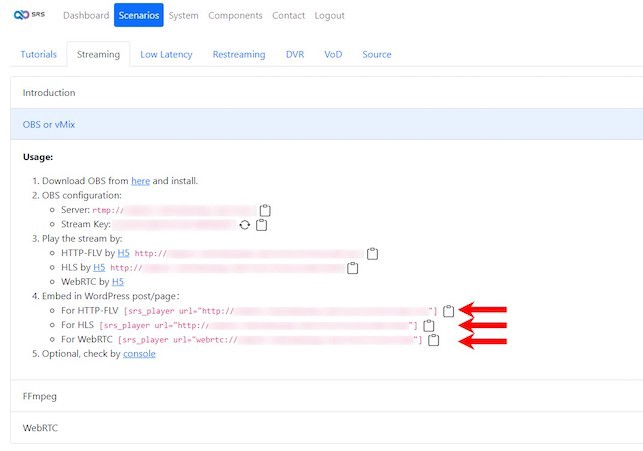Refresh the Stream Key
The image size is (643, 451).
click(245, 225)
